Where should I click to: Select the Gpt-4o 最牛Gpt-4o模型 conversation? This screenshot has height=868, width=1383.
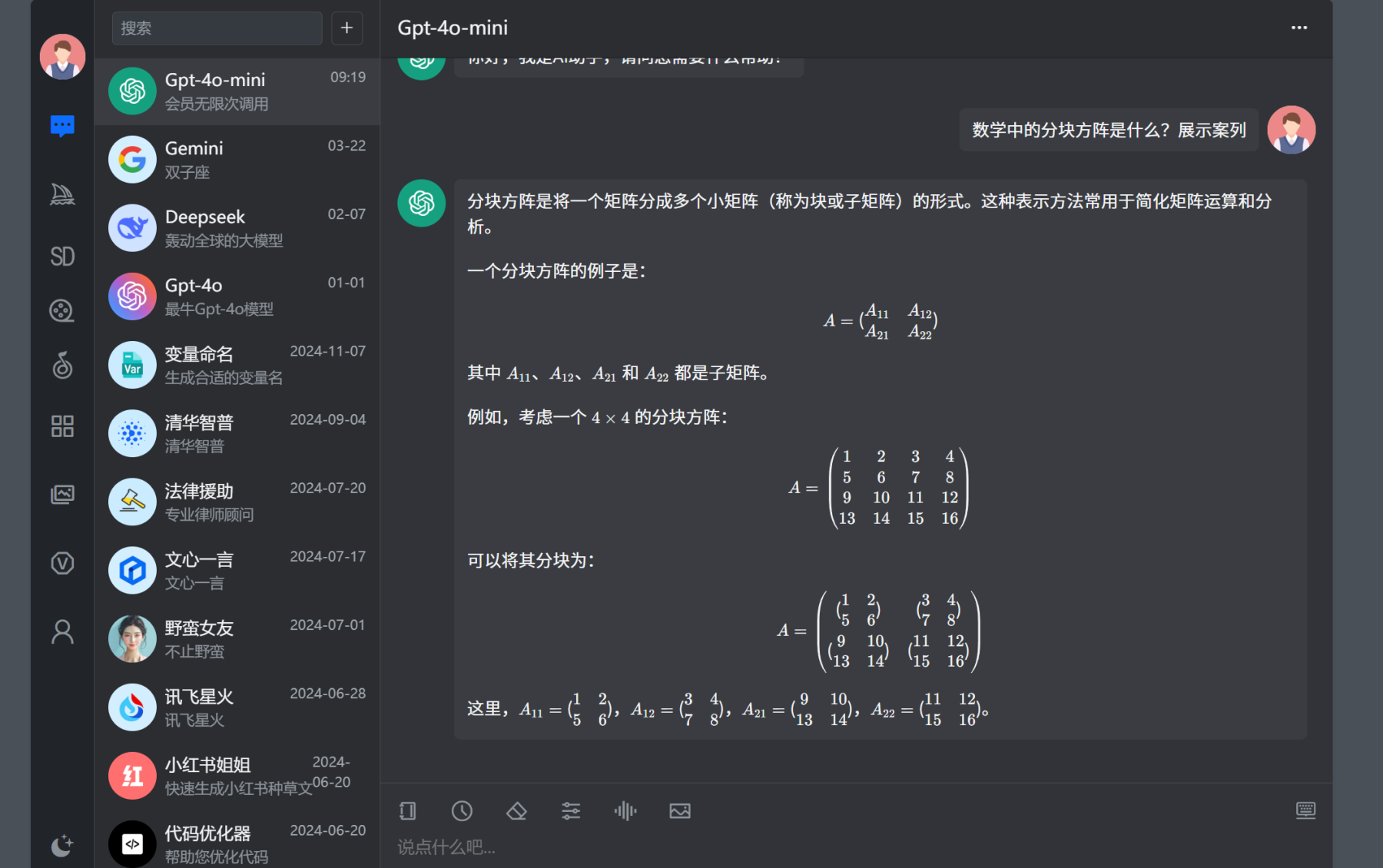point(237,296)
